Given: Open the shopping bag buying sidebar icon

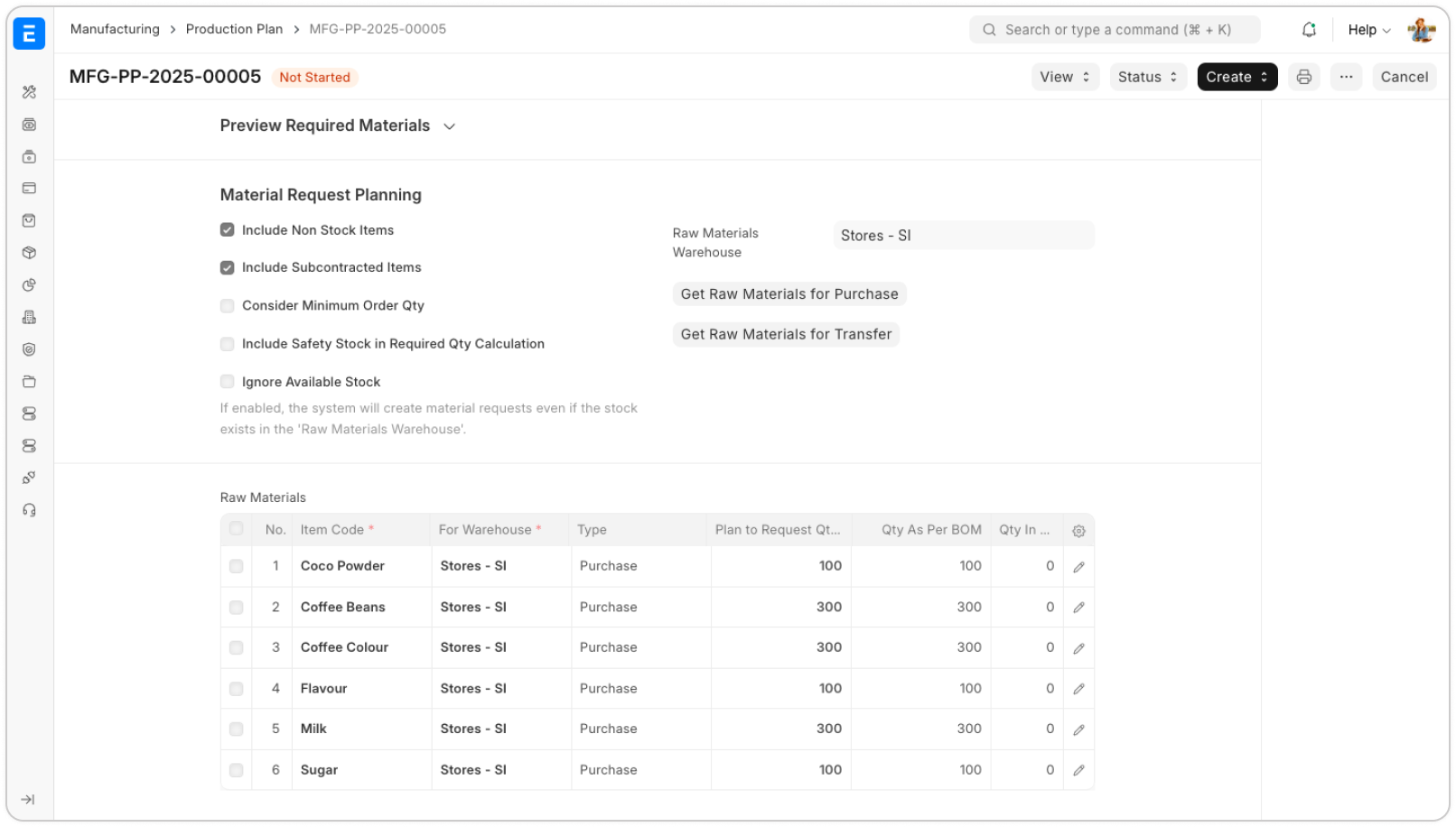Looking at the screenshot, I should point(29,220).
